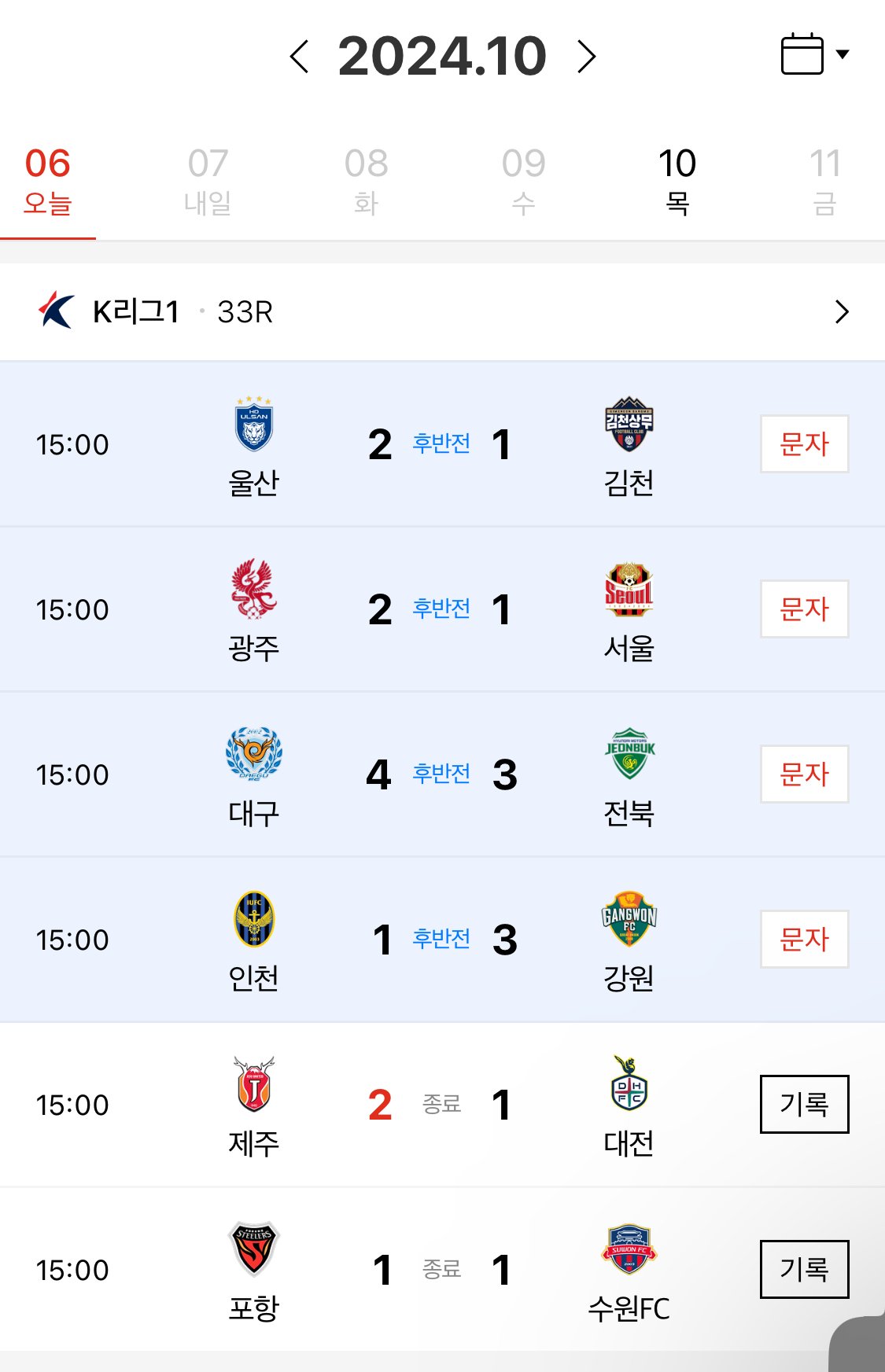Screen dimensions: 885x1372
Task: Go to next month with right chevron
Action: click(x=586, y=57)
